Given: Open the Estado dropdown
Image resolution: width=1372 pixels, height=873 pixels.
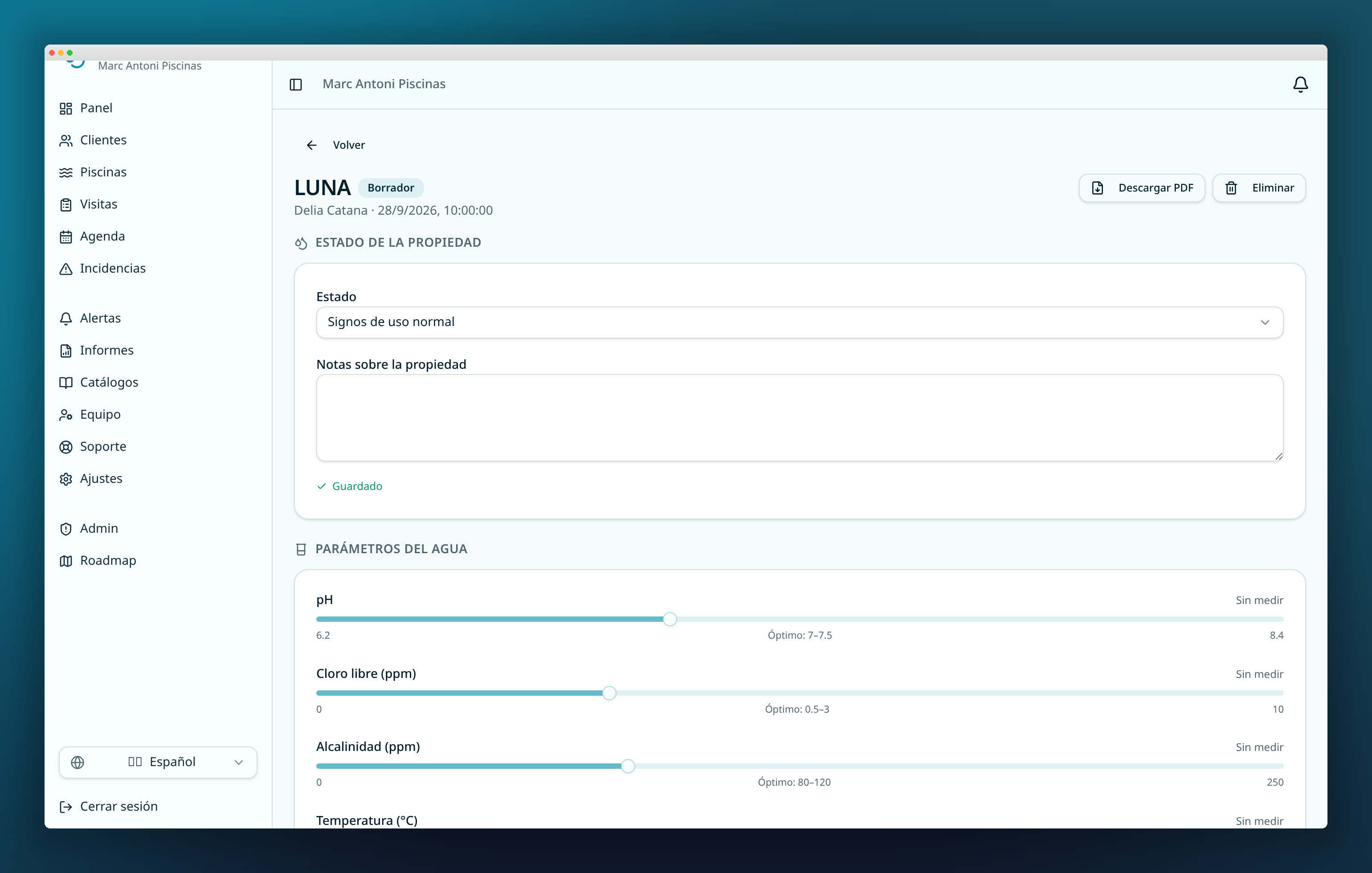Looking at the screenshot, I should coord(800,322).
